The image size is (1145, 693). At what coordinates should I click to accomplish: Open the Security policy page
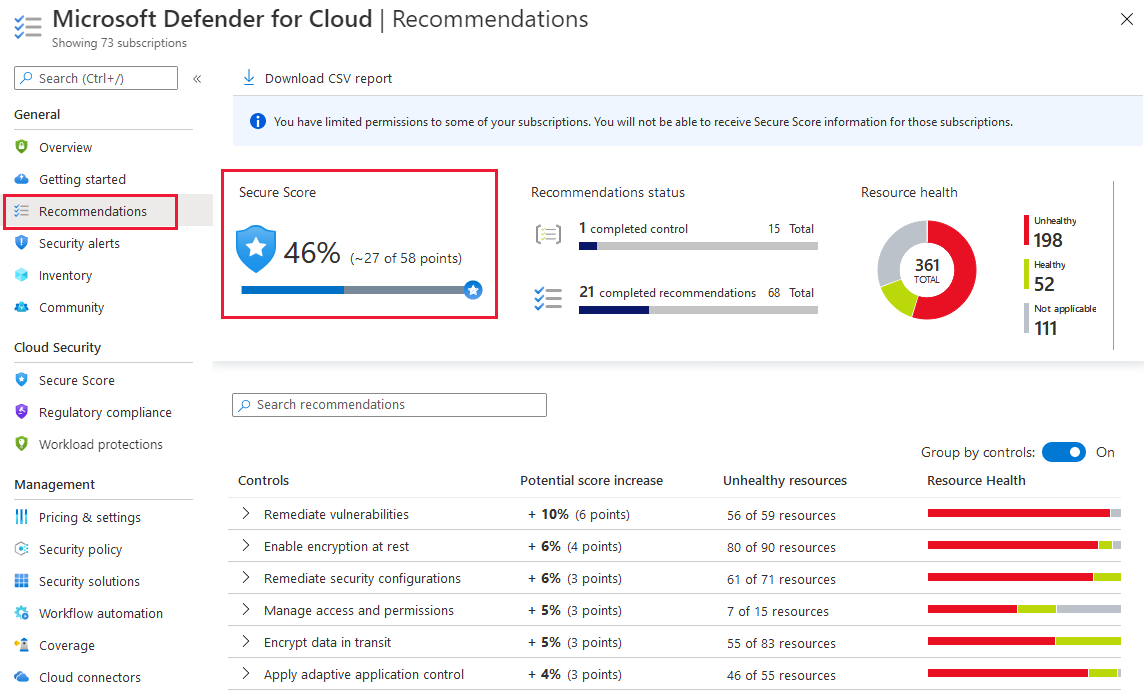[x=80, y=549]
